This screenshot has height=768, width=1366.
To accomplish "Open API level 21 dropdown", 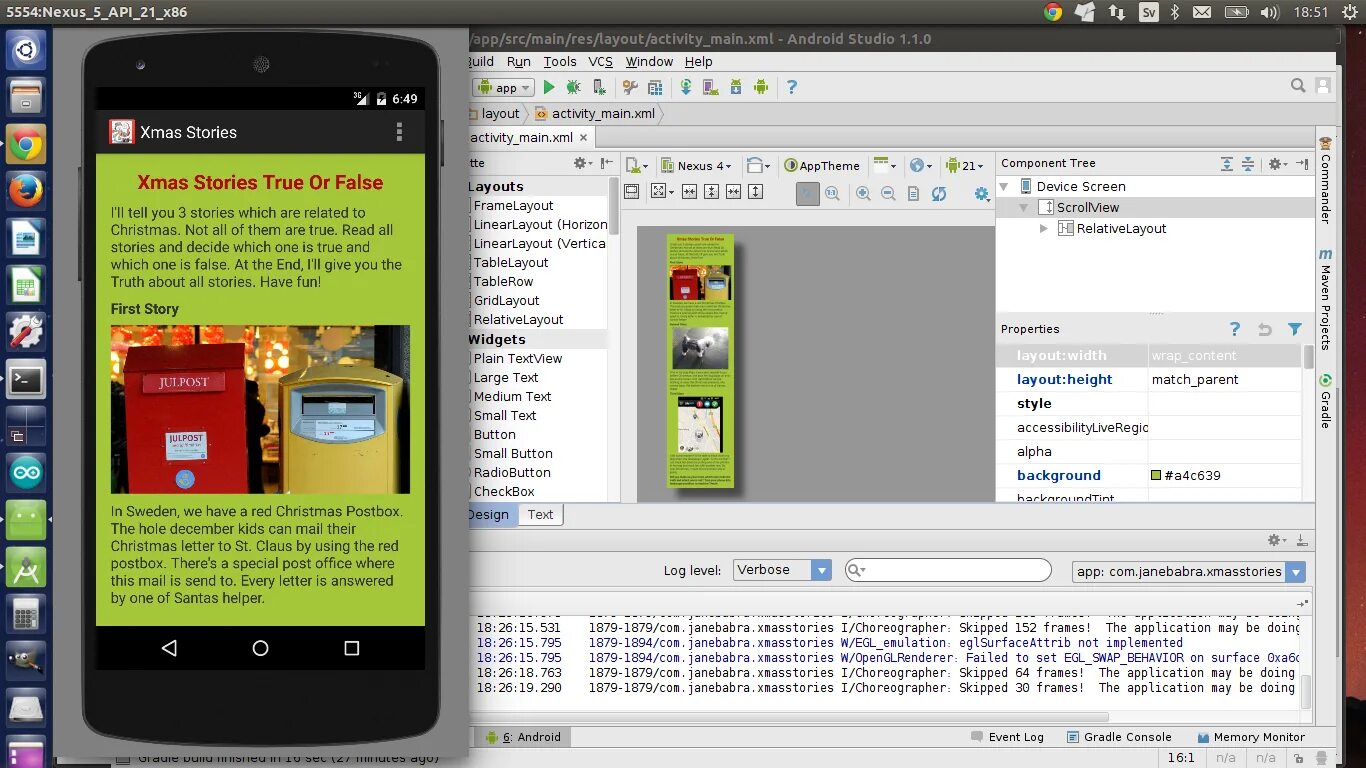I will click(965, 166).
